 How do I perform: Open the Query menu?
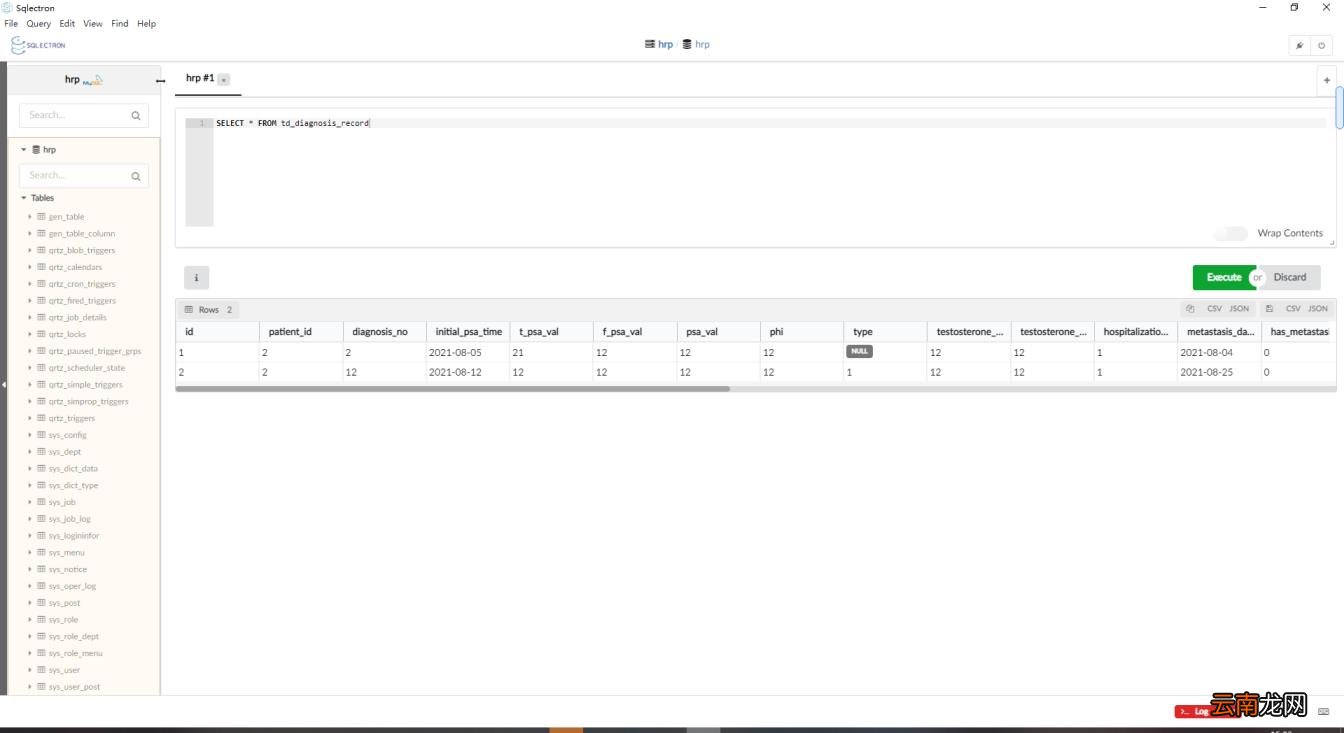pyautogui.click(x=38, y=23)
